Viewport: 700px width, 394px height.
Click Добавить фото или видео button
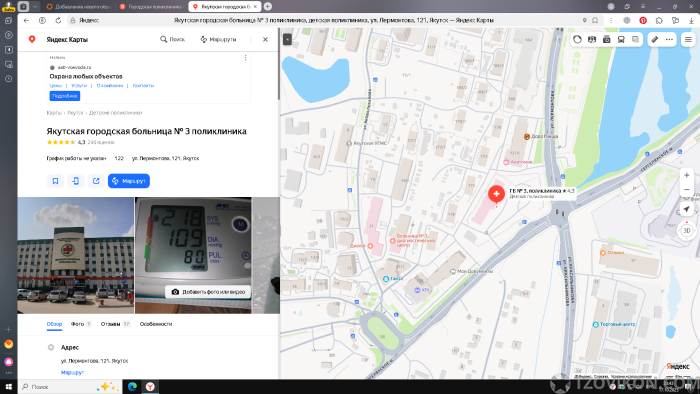208,292
